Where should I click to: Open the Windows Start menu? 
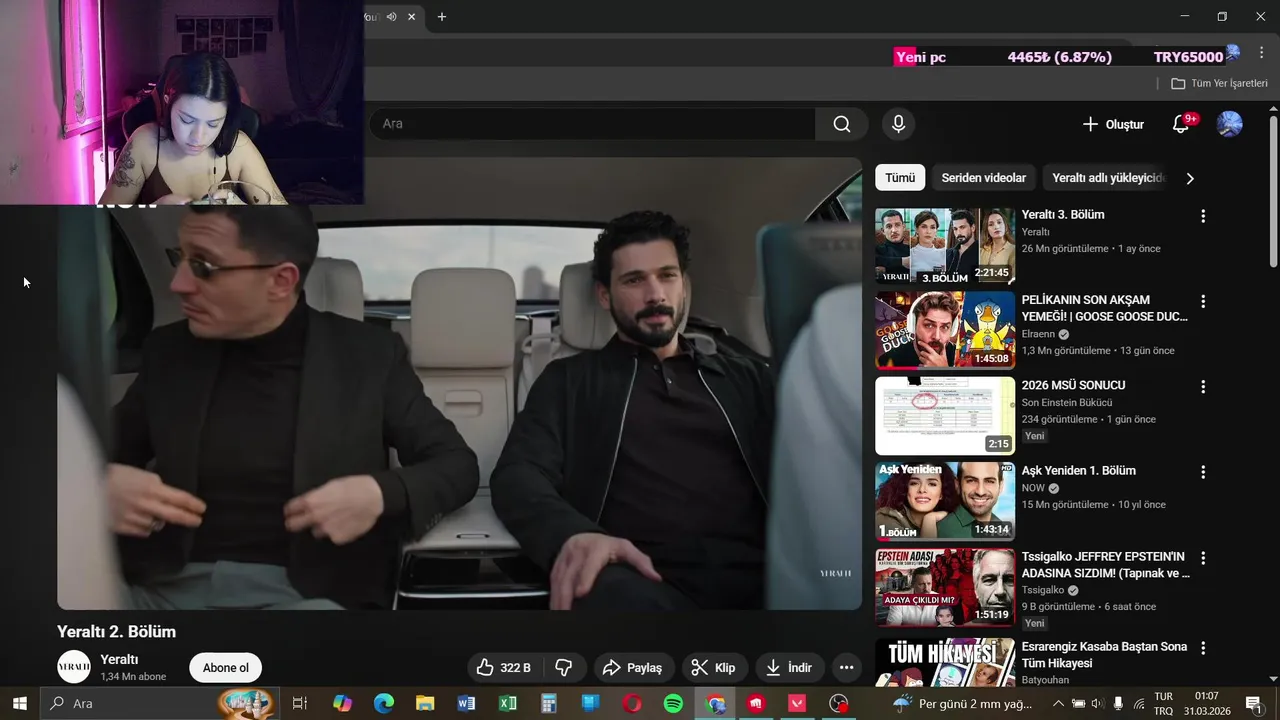tap(19, 703)
